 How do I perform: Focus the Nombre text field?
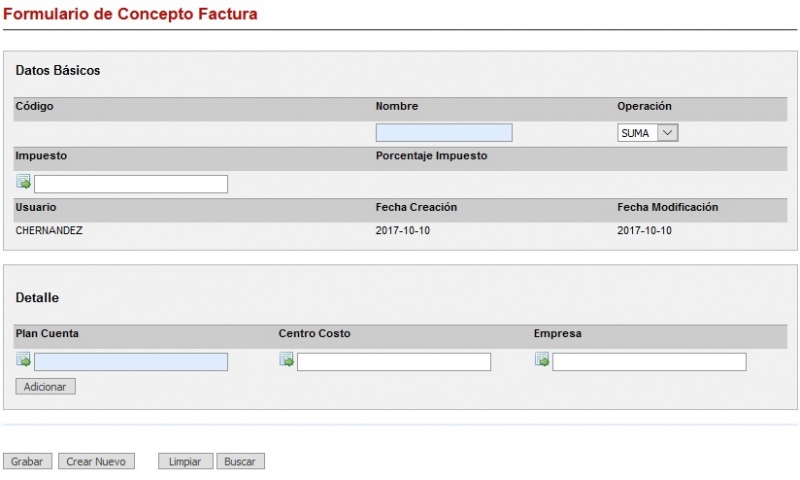tap(443, 133)
